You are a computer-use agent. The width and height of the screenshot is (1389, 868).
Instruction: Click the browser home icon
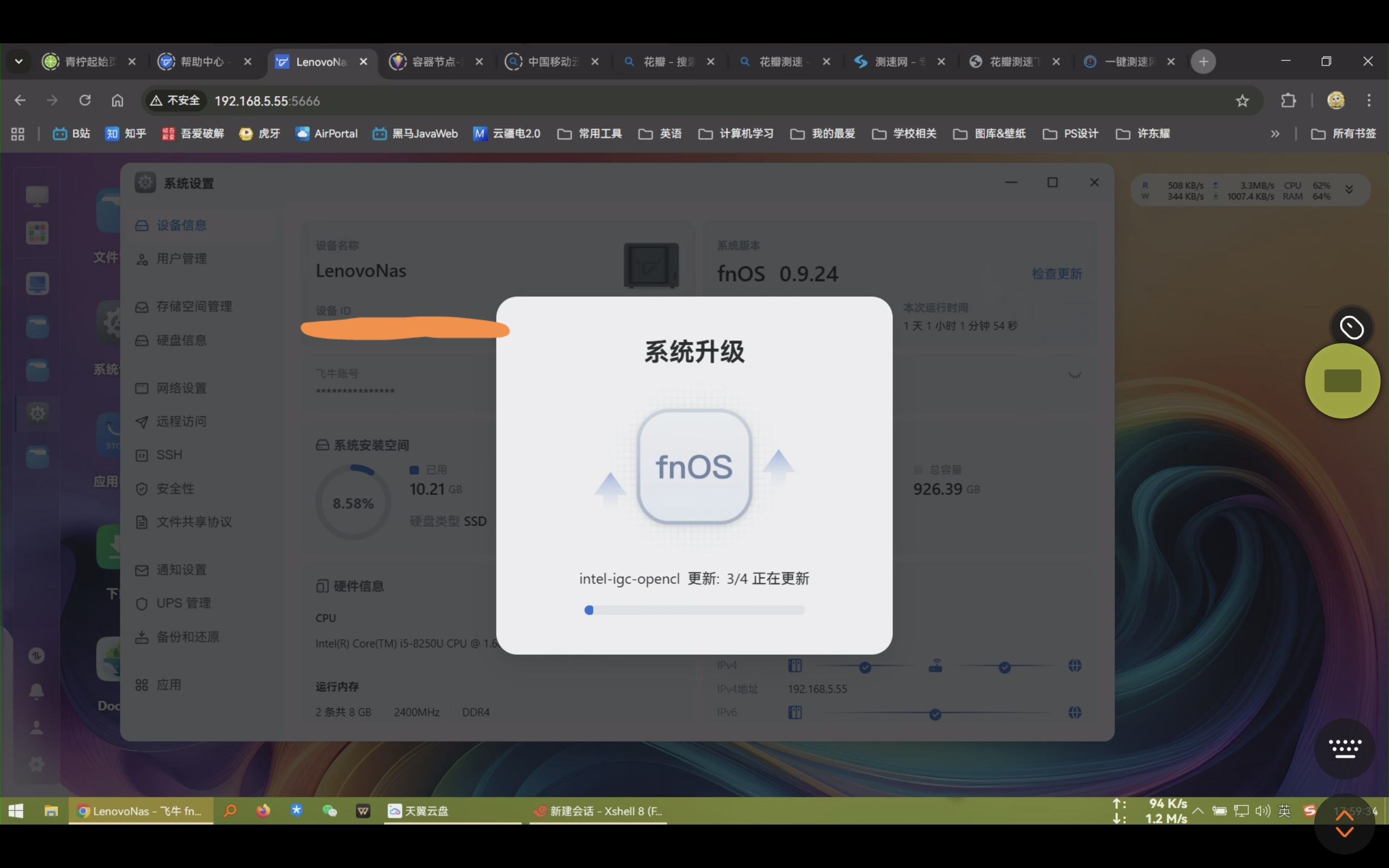coord(117,100)
